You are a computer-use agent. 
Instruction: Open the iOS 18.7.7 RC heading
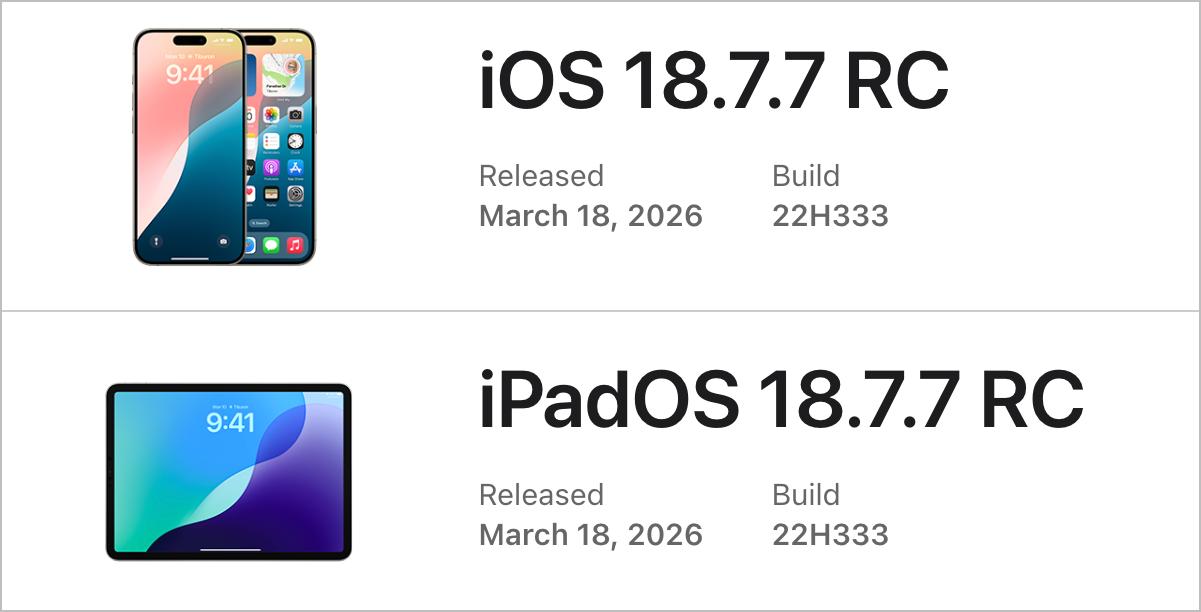pyautogui.click(x=713, y=82)
